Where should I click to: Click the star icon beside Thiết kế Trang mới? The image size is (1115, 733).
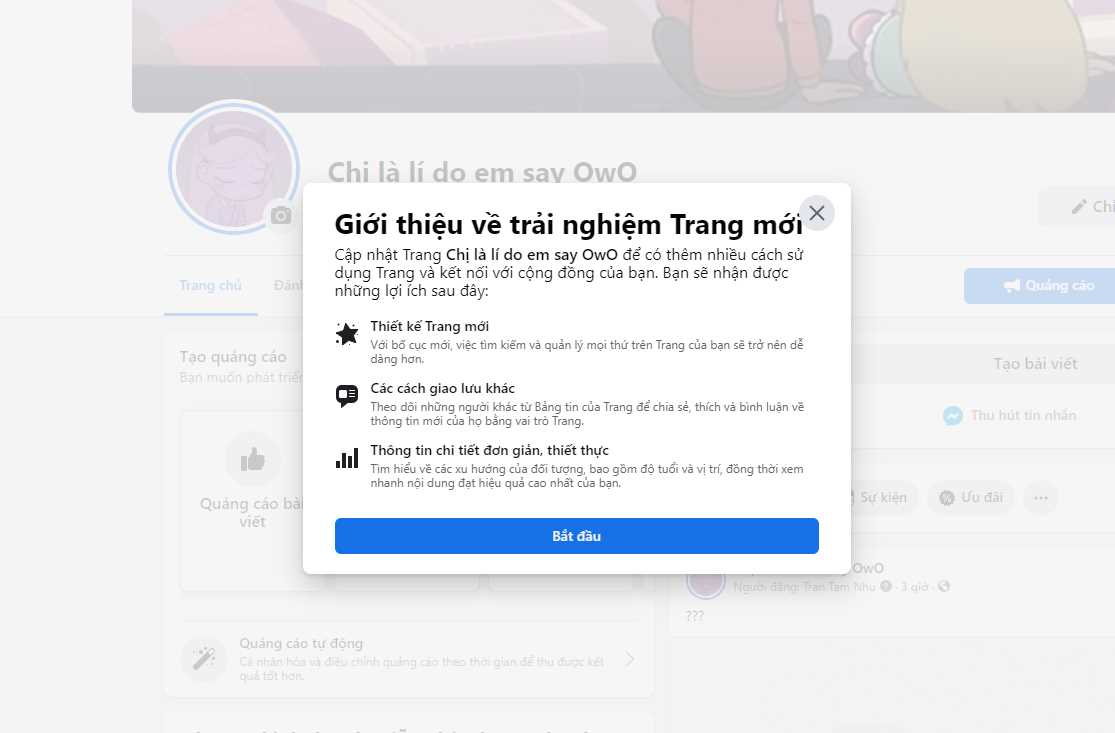click(x=347, y=333)
